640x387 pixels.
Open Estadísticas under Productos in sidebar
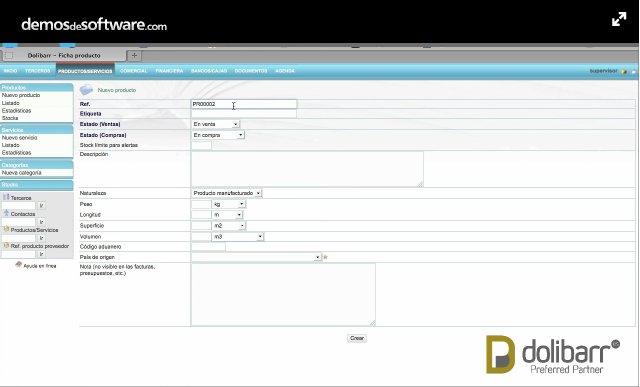tap(16, 111)
